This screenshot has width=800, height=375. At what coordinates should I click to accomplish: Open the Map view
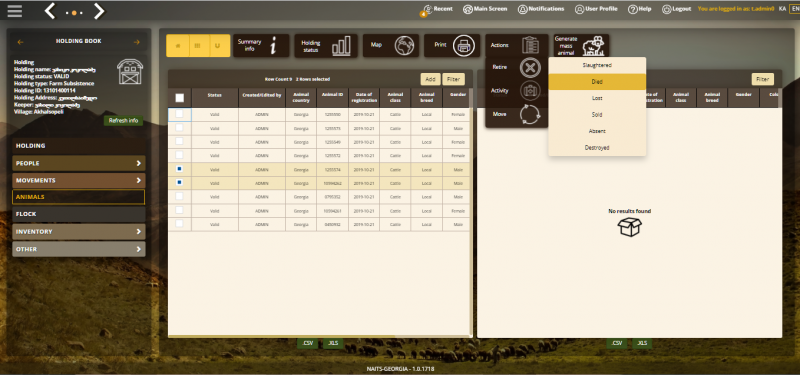pos(391,45)
